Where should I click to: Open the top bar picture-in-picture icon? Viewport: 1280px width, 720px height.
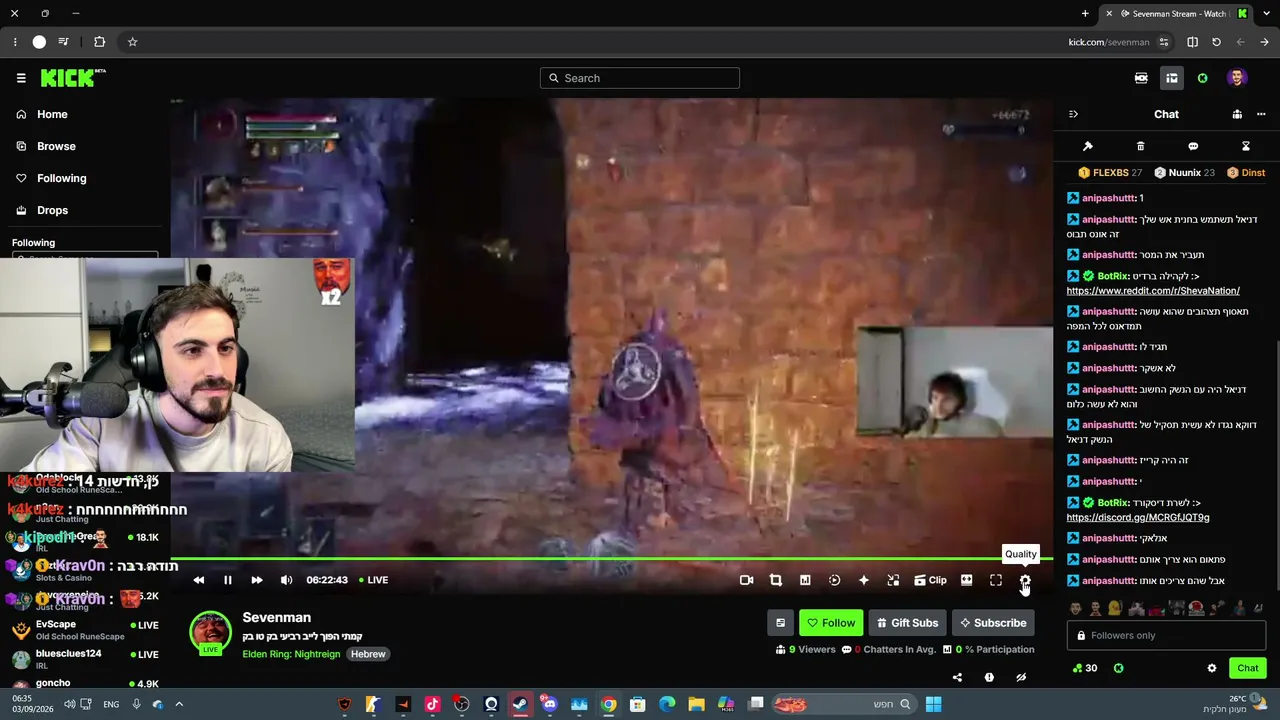[1141, 78]
